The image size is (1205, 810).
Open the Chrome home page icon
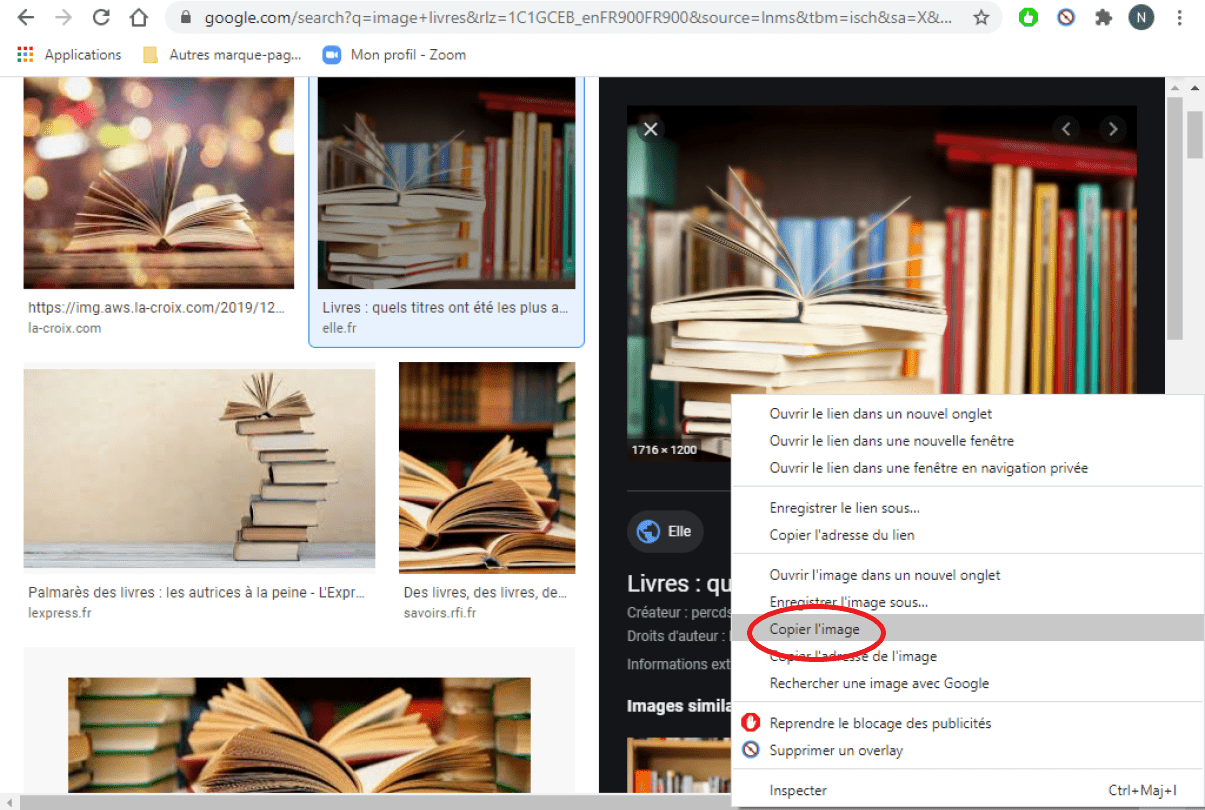coord(138,17)
